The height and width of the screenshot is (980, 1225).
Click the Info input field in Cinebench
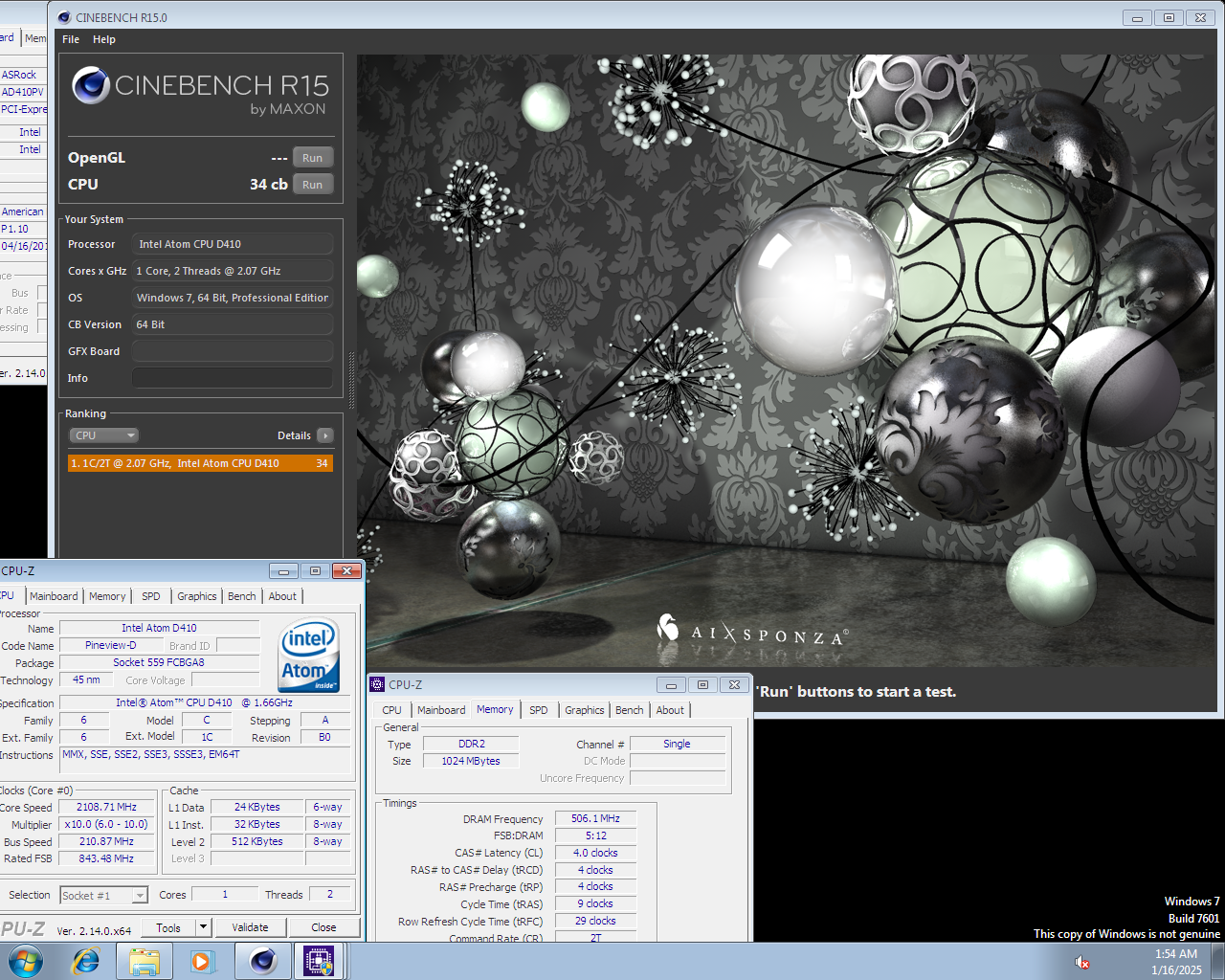coord(233,378)
